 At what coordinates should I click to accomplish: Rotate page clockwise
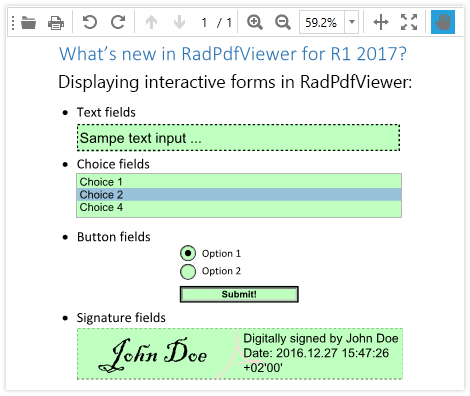tap(118, 22)
